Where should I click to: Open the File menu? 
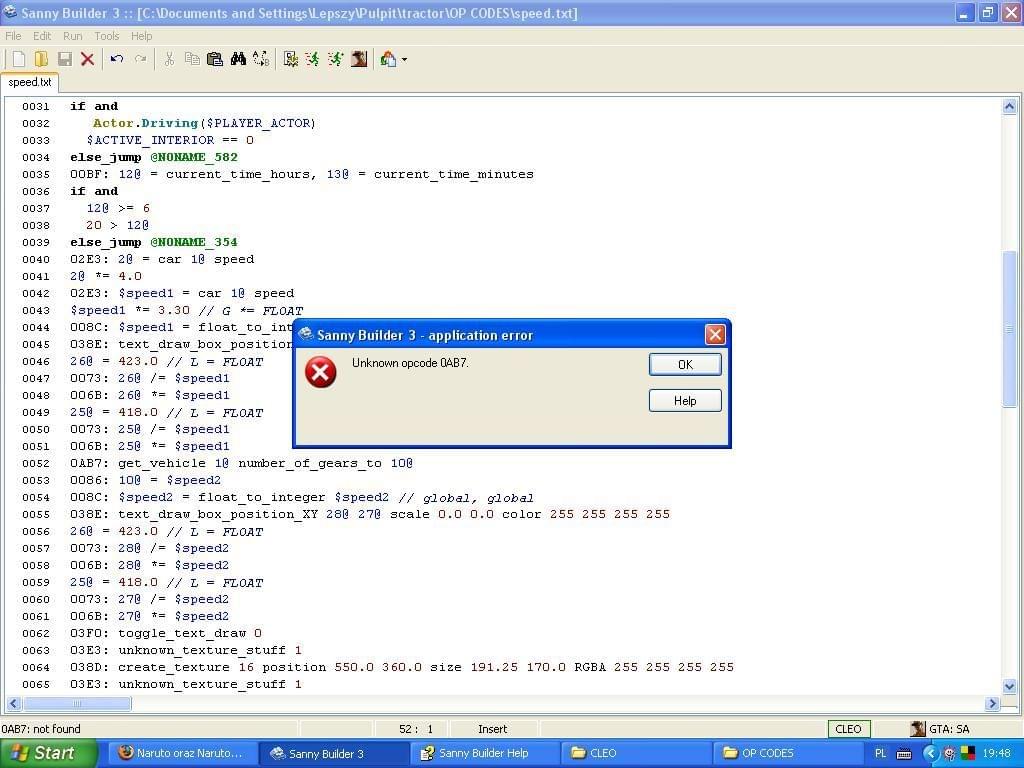pyautogui.click(x=13, y=36)
